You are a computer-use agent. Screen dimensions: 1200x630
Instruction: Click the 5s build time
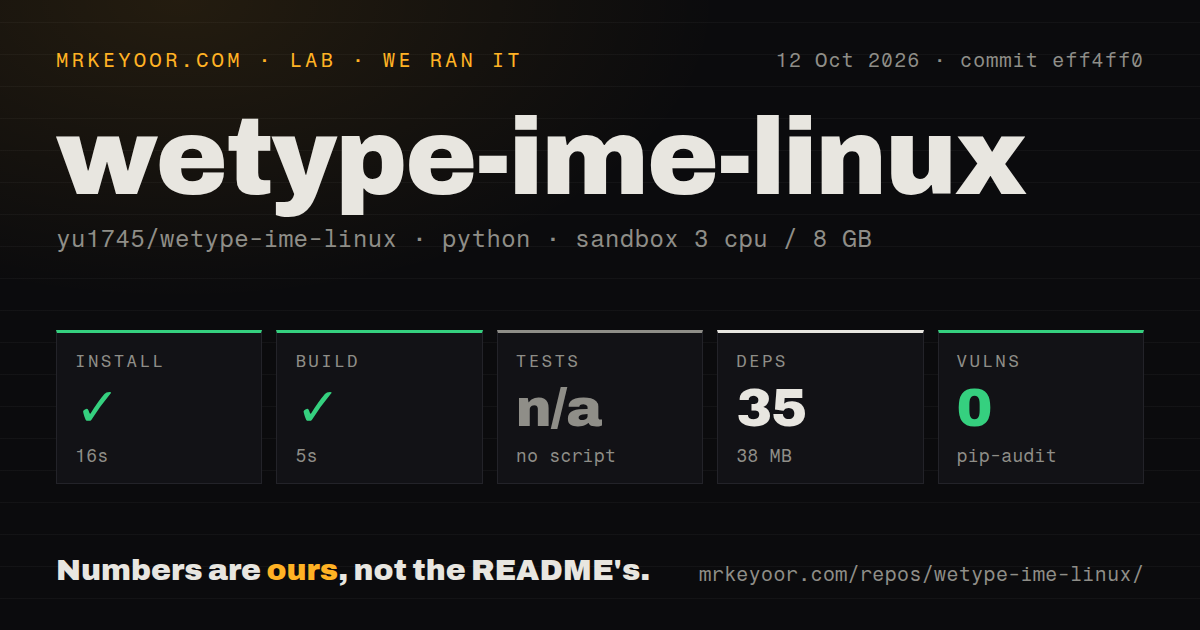click(x=307, y=456)
